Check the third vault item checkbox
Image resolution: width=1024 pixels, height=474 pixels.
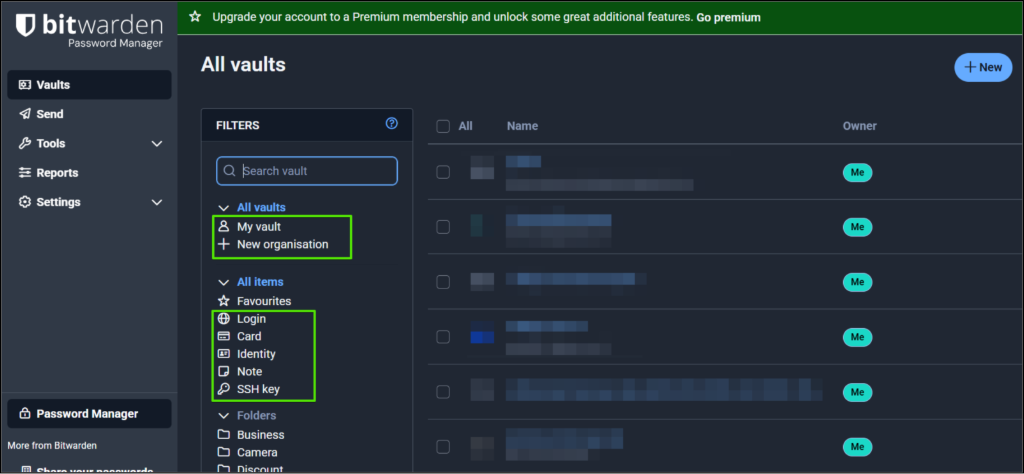coord(443,283)
